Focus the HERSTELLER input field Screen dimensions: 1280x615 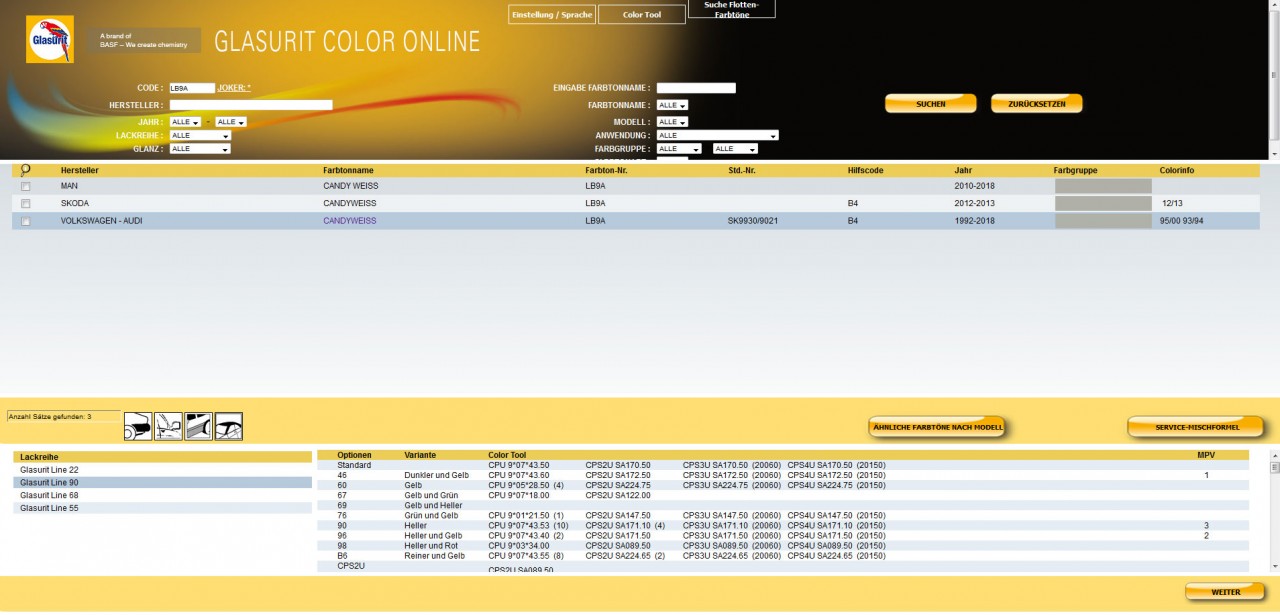click(251, 105)
